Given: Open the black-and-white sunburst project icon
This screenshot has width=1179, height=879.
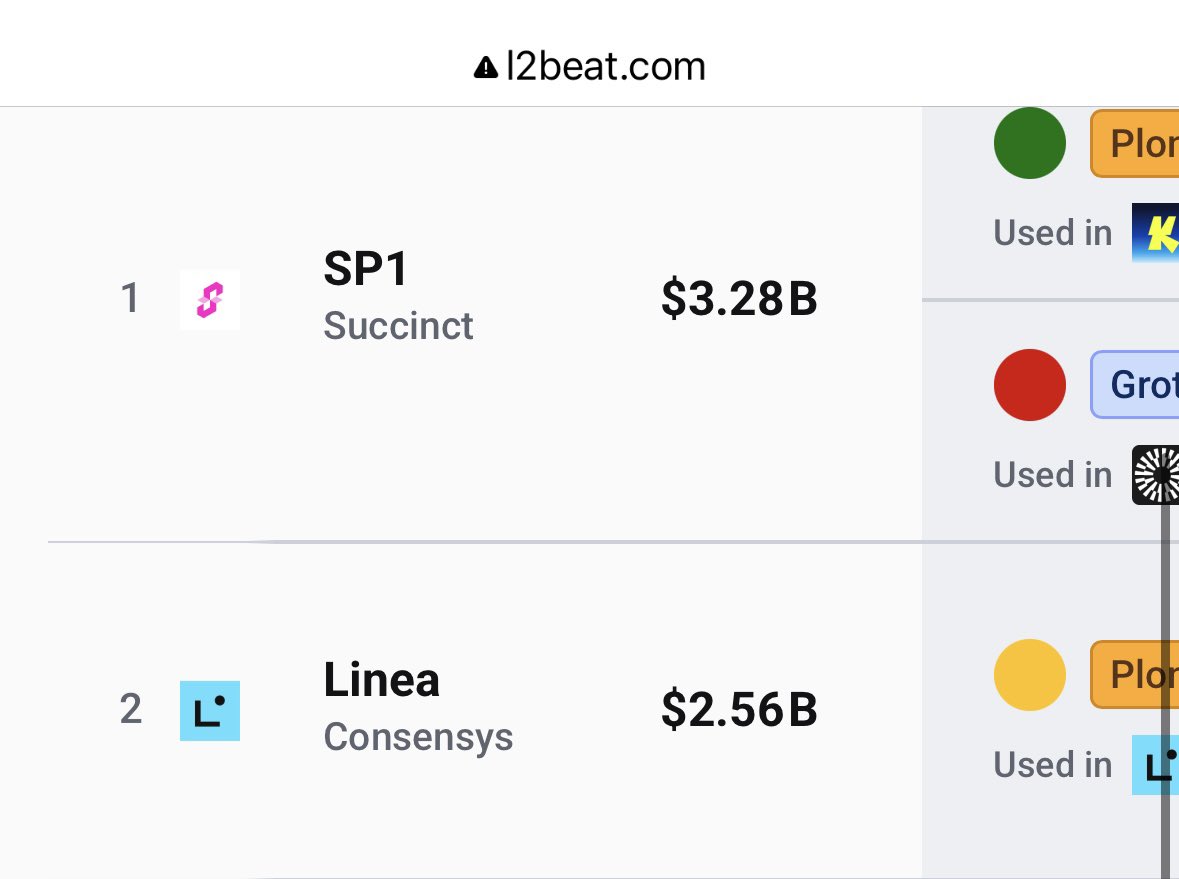Looking at the screenshot, I should pos(1156,474).
